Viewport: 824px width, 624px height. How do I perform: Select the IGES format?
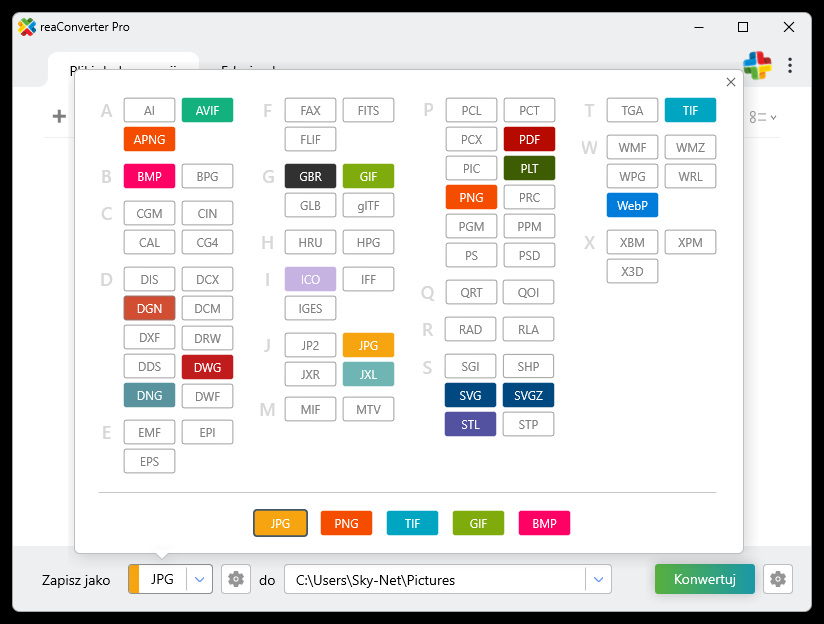310,308
